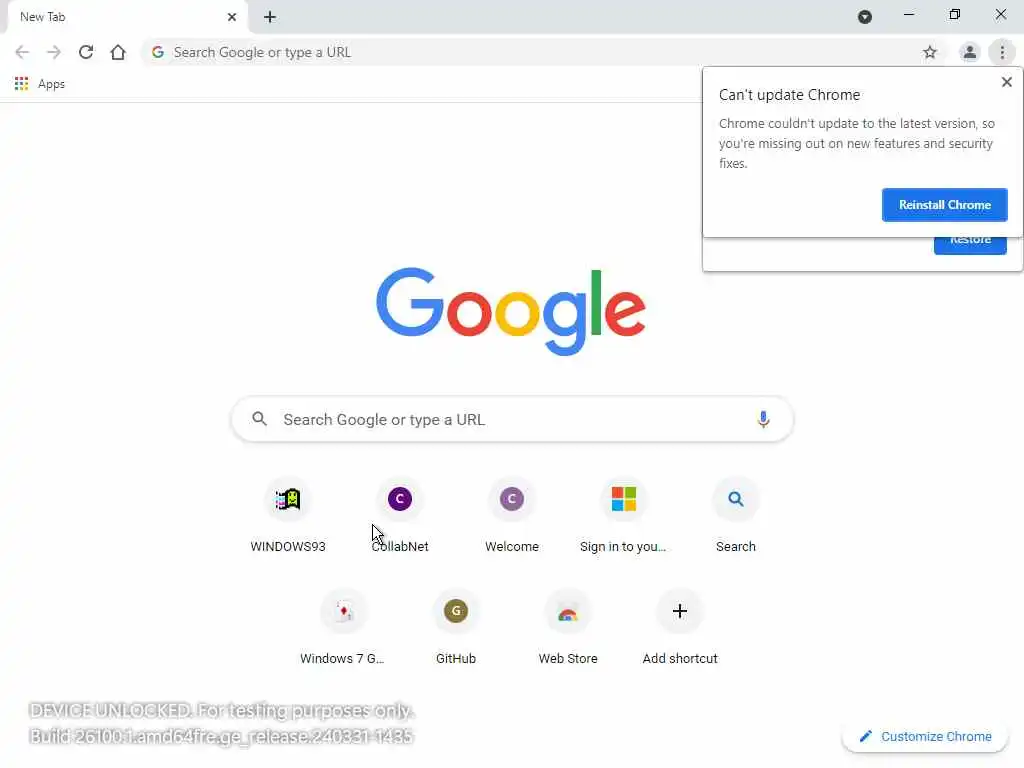Reload the page with the refresh icon

tap(86, 52)
